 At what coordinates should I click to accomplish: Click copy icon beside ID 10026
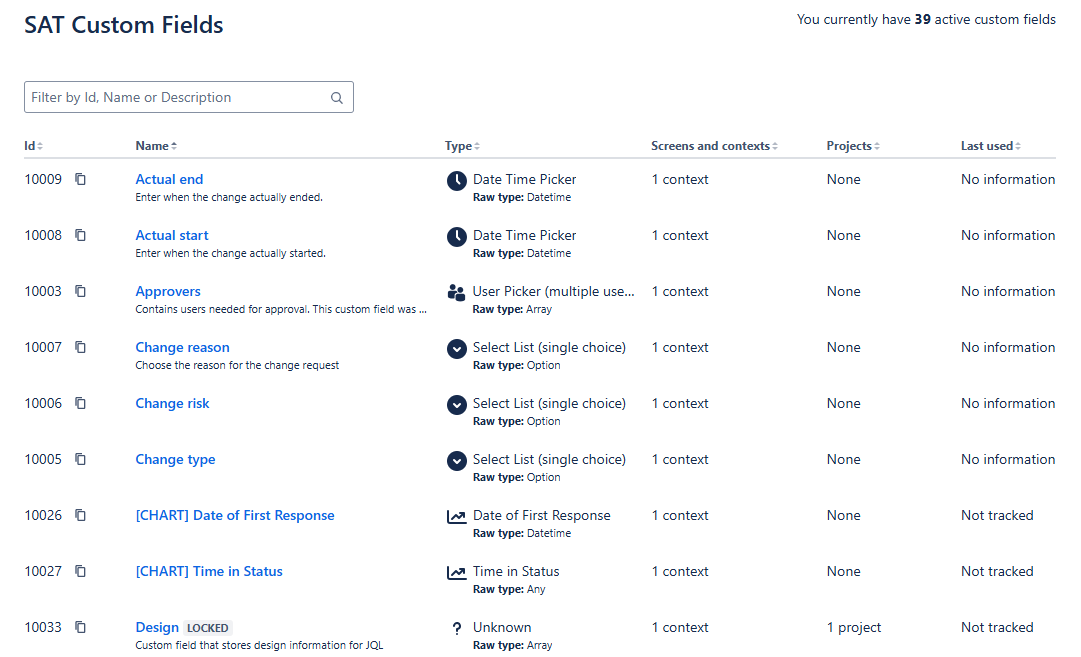point(81,516)
